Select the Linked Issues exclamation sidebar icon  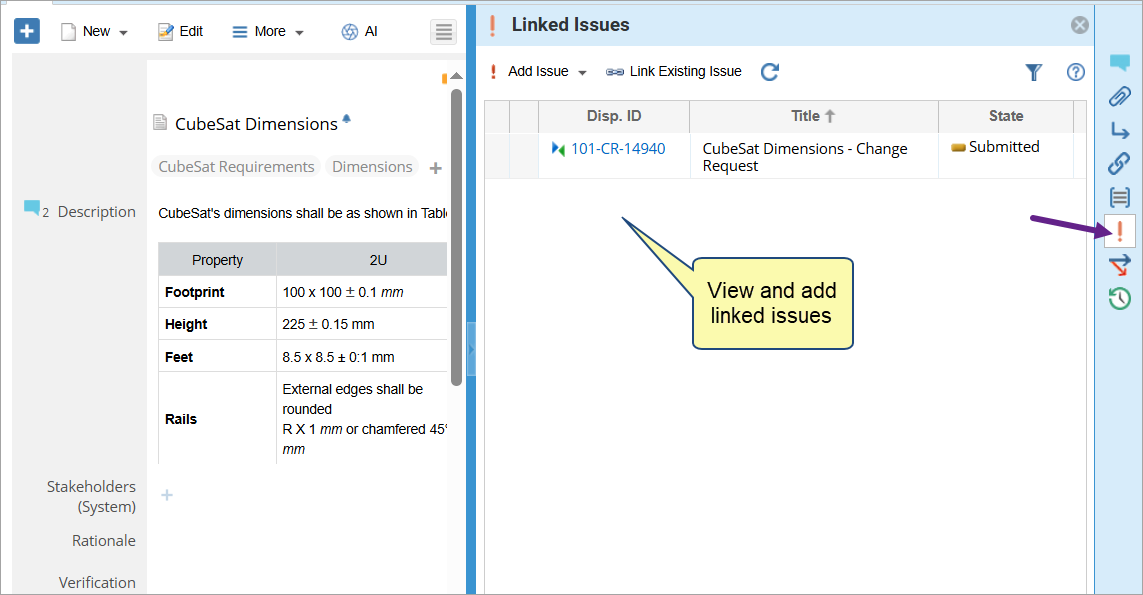(1119, 231)
